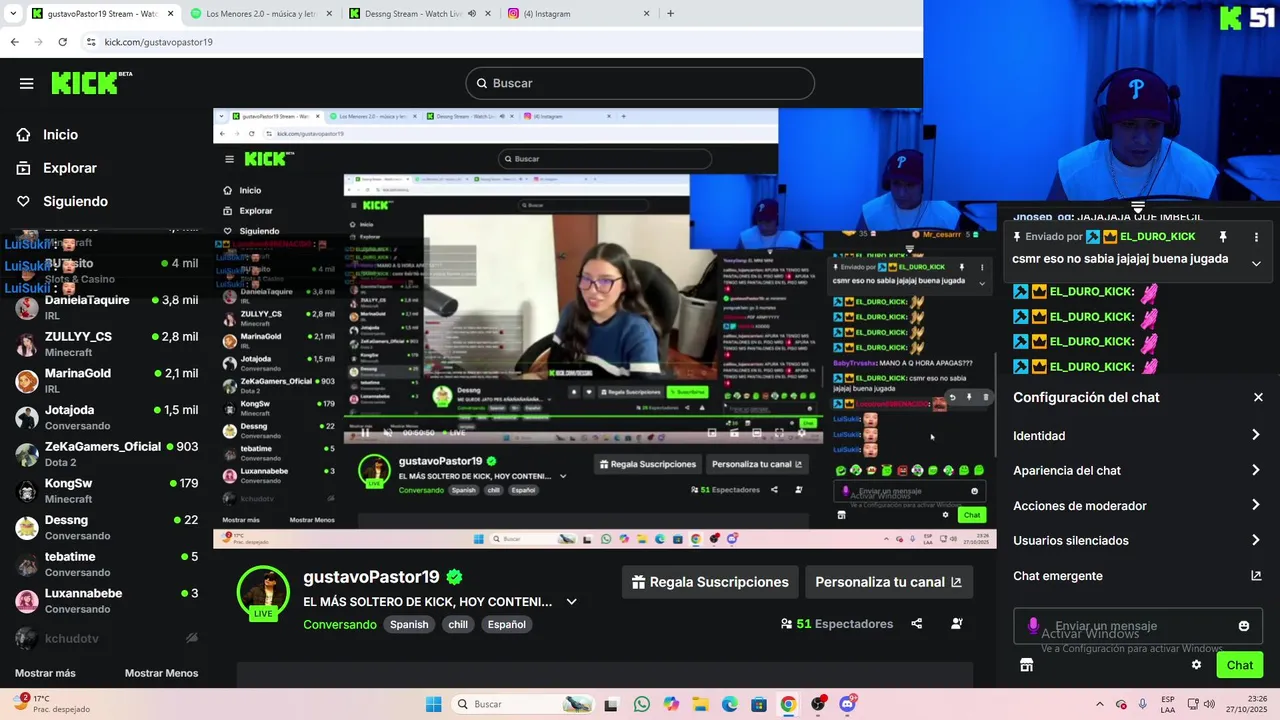Open DanielaTaquire channel in sidebar
The height and width of the screenshot is (720, 1280).
[x=106, y=307]
